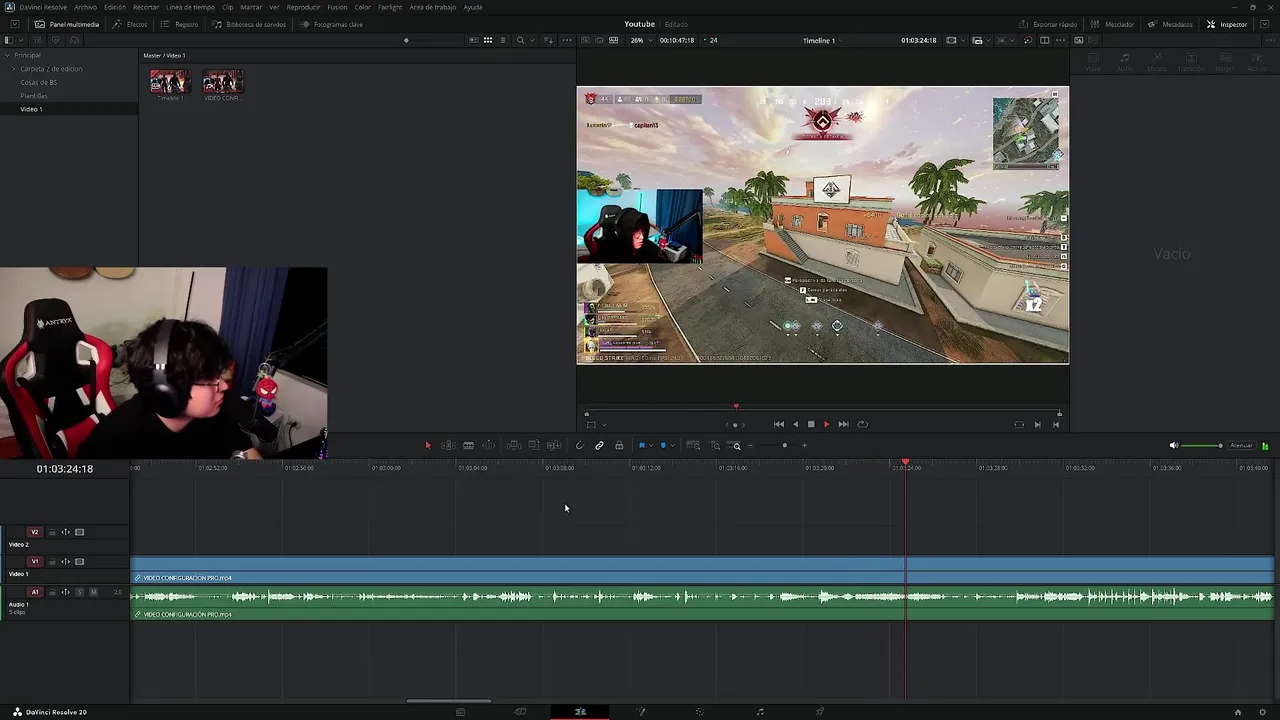Image resolution: width=1280 pixels, height=720 pixels.
Task: Adjust the green volume slider
Action: coord(1202,445)
